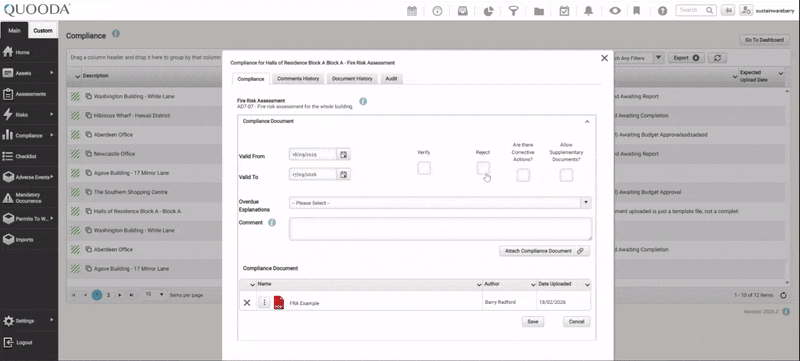The image size is (800, 361).
Task: Select the Custom sidebar tab
Action: coord(43,31)
